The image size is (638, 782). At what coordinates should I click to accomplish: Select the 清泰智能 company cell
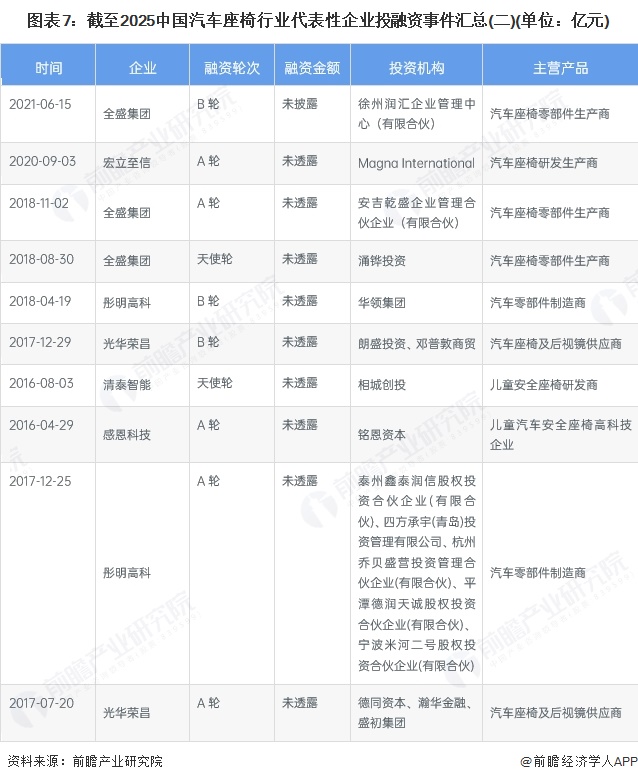point(127,384)
